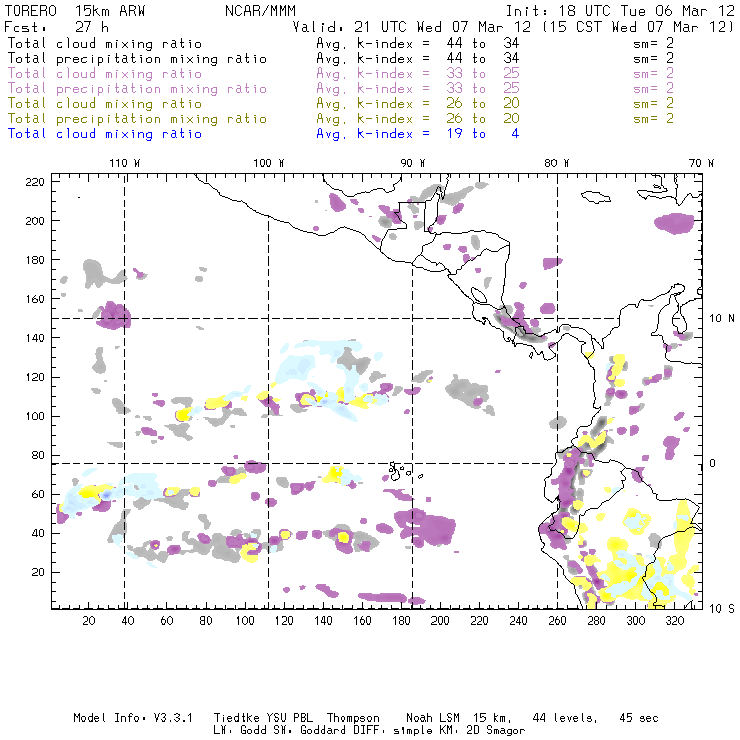This screenshot has width=740, height=740.
Task: Click the '110 W' longitude label
Action: pyautogui.click(x=125, y=163)
